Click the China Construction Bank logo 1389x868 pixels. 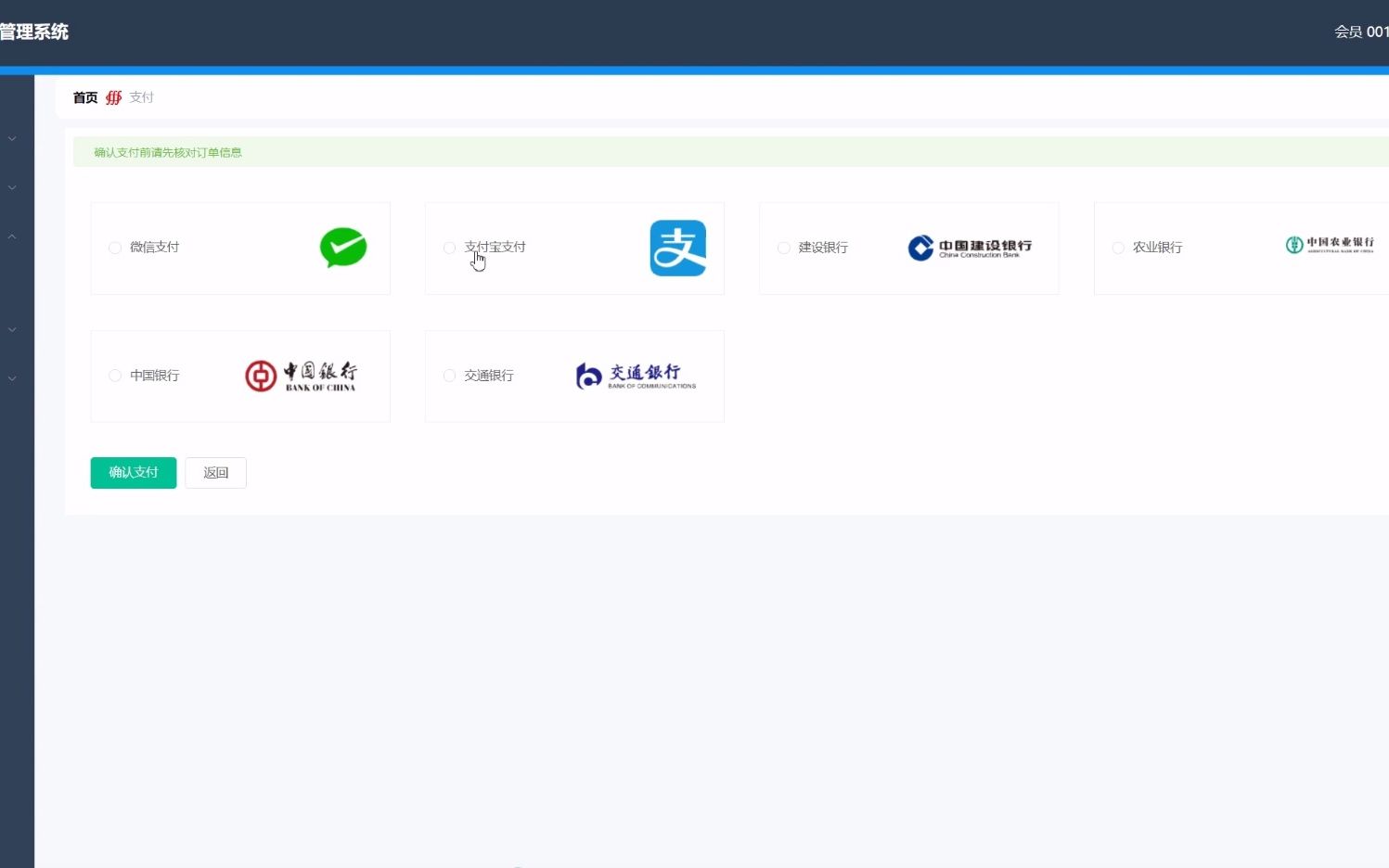(x=970, y=248)
